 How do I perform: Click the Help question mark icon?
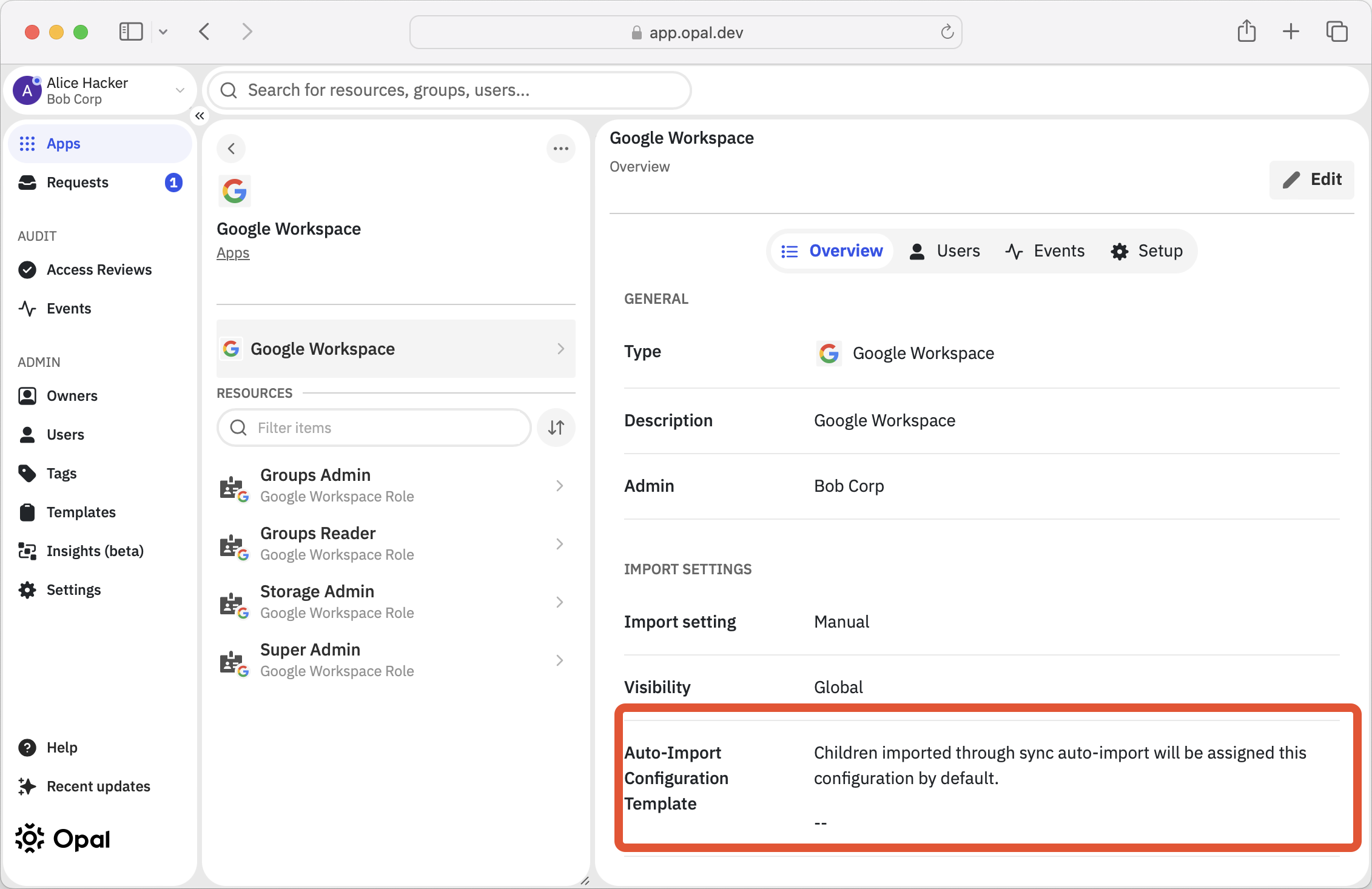(x=27, y=748)
